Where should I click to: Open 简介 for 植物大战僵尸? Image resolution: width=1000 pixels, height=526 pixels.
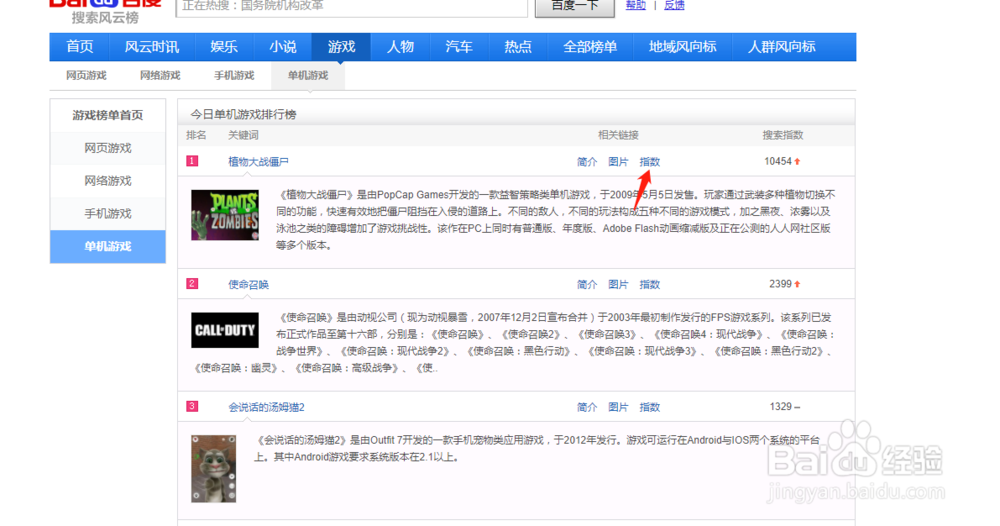(x=587, y=162)
